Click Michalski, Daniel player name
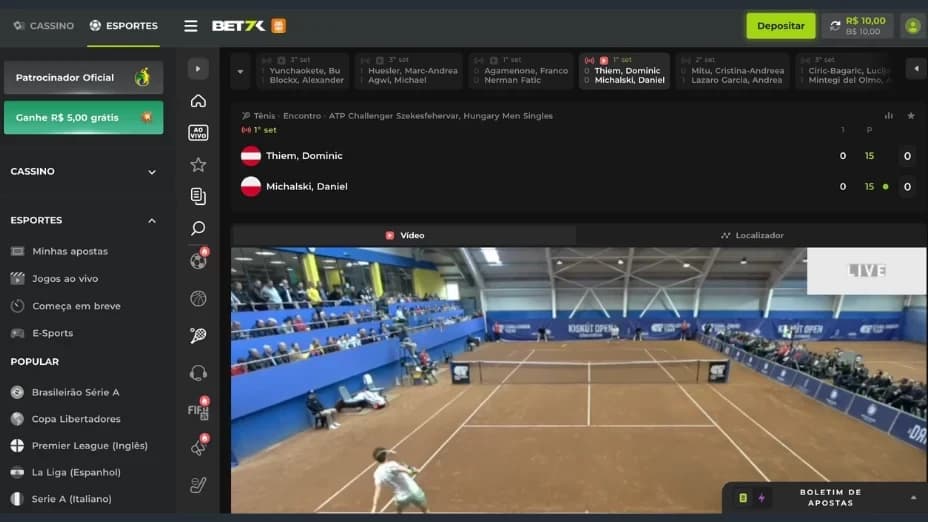The height and width of the screenshot is (522, 928). click(307, 186)
